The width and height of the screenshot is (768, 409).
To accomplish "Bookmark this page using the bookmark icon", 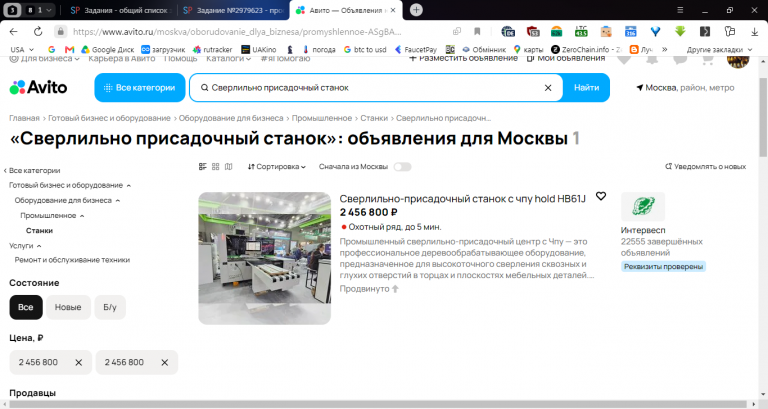I will tap(477, 31).
